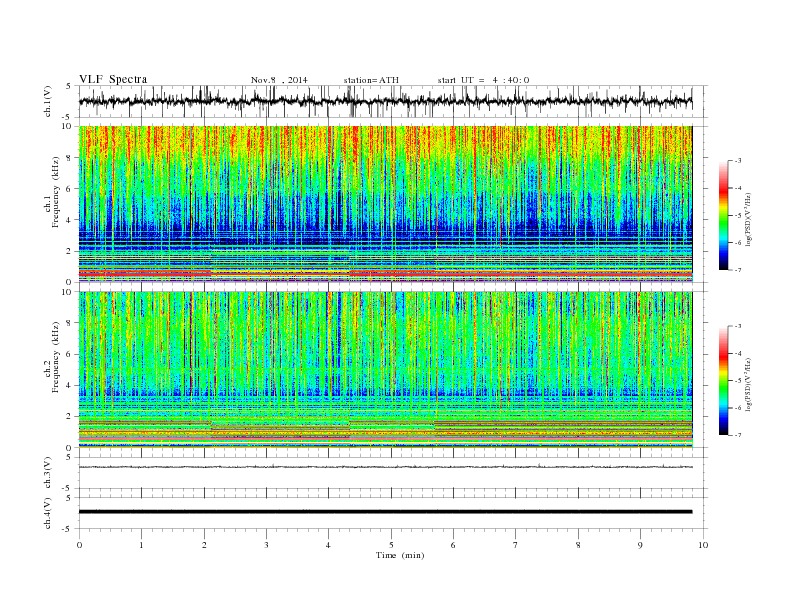Screen dimensions: 792x612
Task: Click the "2" kHz tick on ch.1 frequency axis
Action: click(69, 251)
